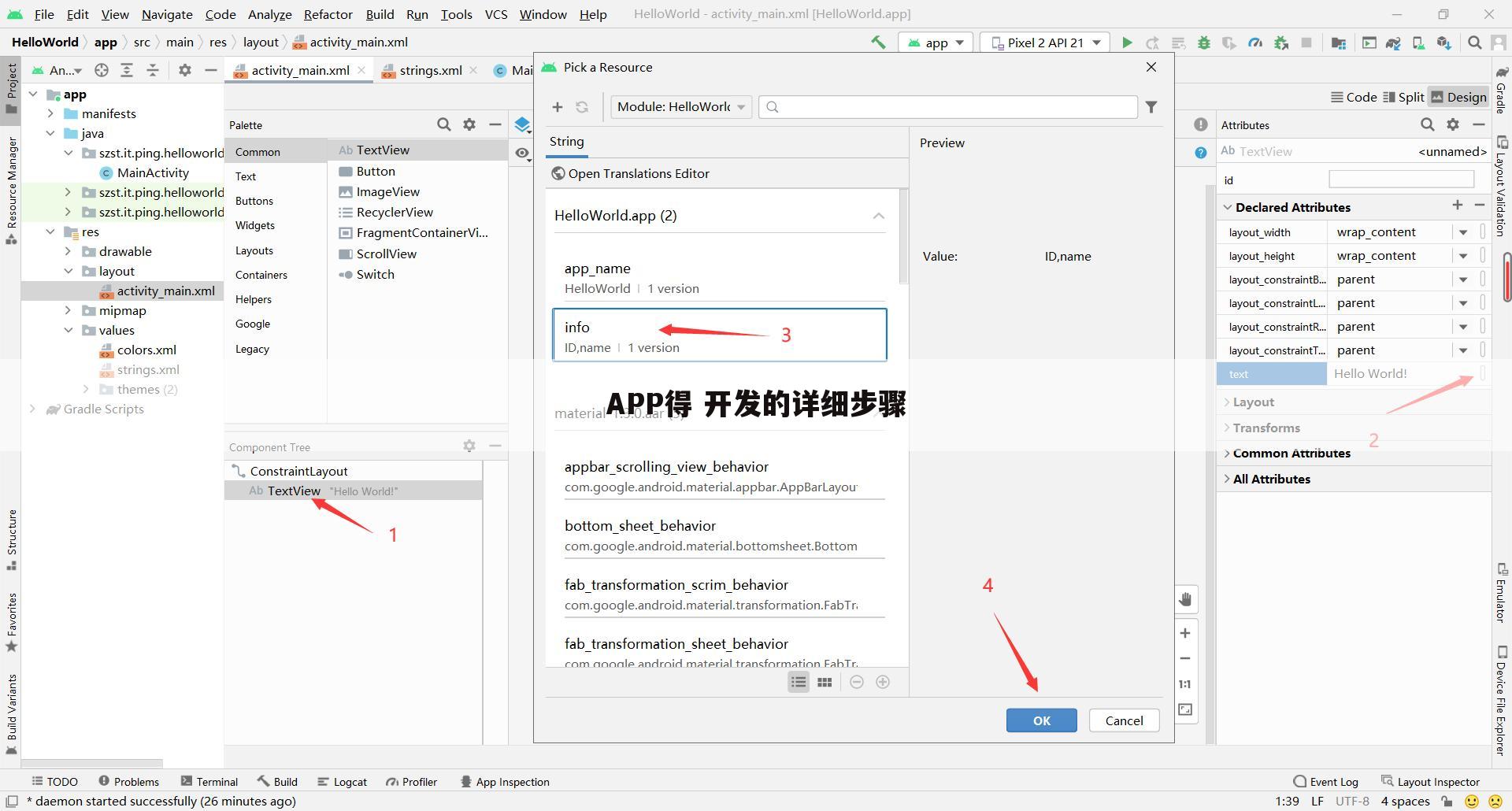Screen dimensions: 1512x811
Task: Open Attributes panel settings gear
Action: pyautogui.click(x=1453, y=124)
